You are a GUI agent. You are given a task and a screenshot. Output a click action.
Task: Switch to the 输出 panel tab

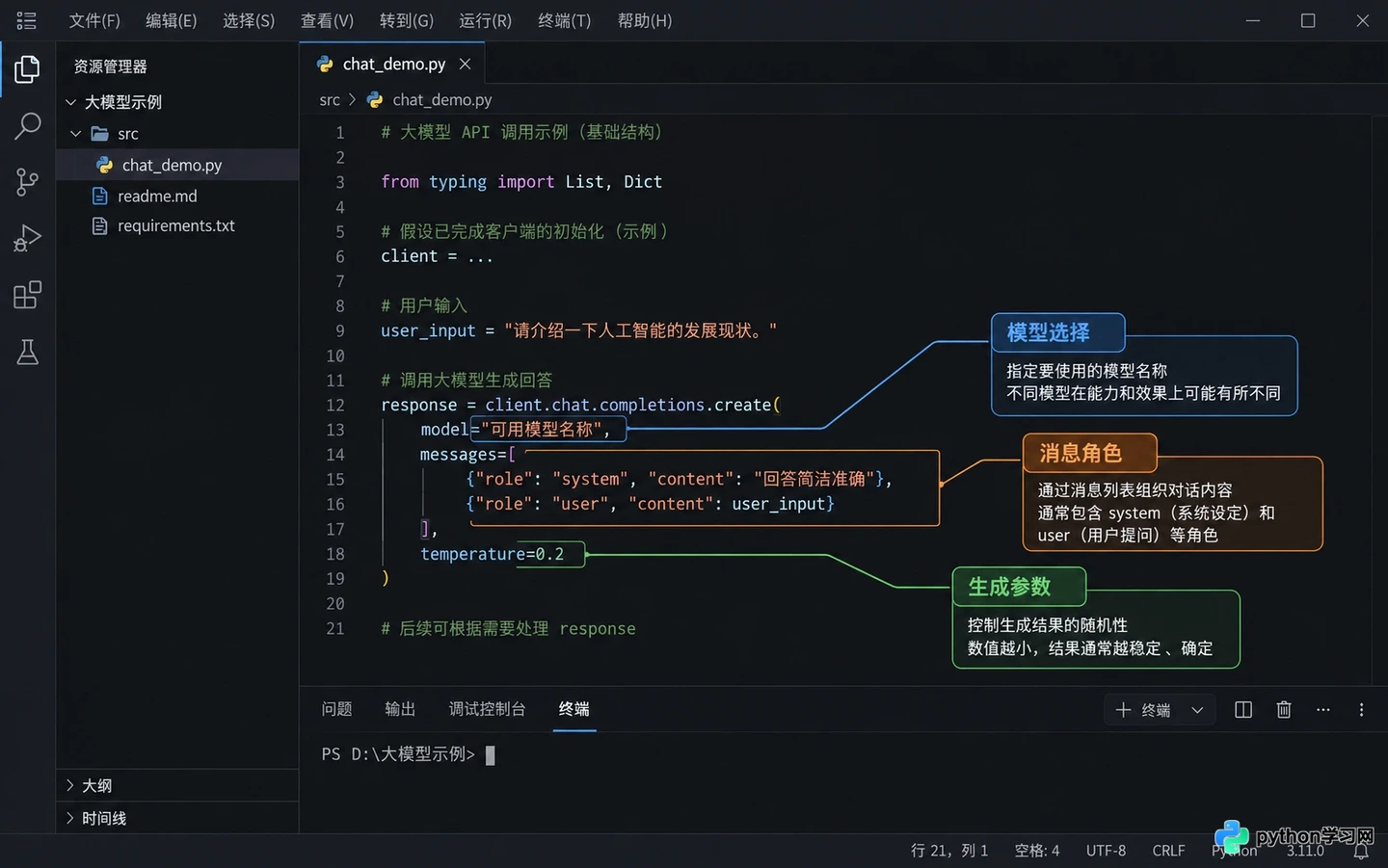(400, 709)
